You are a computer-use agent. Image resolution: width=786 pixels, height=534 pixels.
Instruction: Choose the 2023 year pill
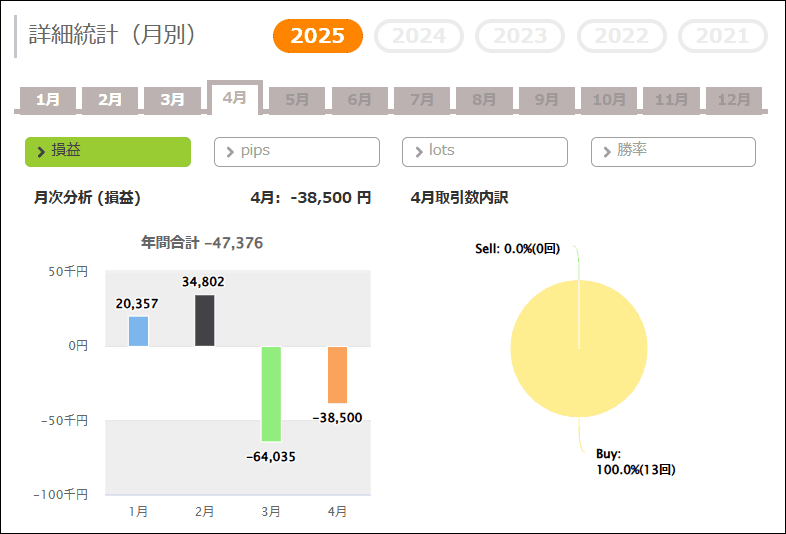520,36
